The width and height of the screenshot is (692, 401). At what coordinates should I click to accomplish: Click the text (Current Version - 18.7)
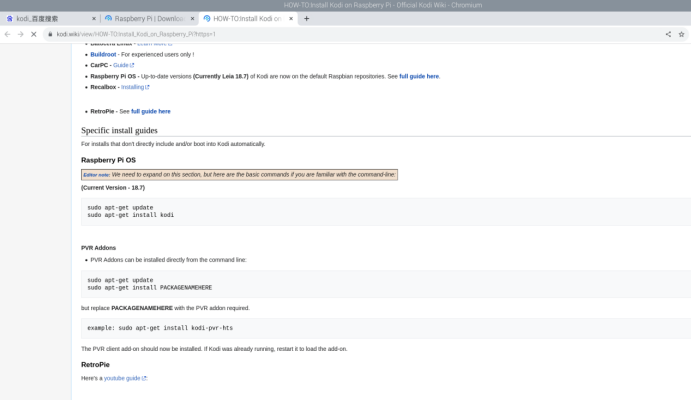tap(113, 188)
